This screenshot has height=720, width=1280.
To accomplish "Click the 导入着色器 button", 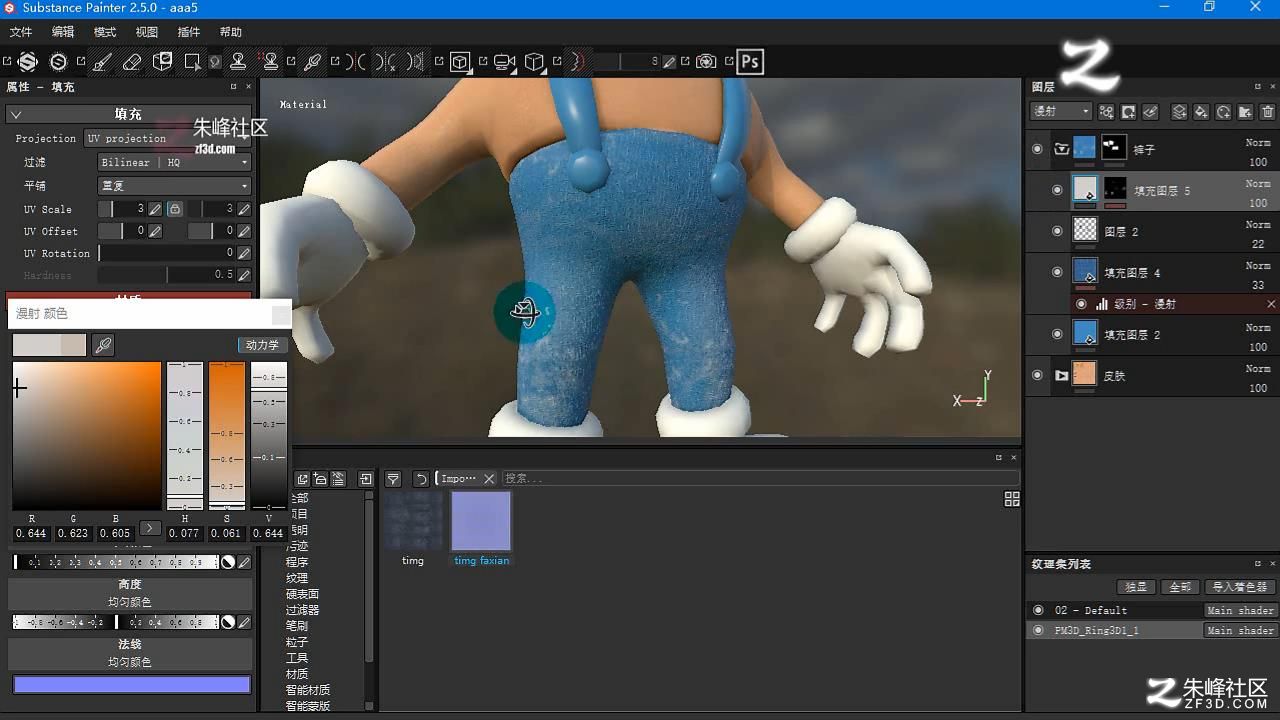I will (1239, 587).
